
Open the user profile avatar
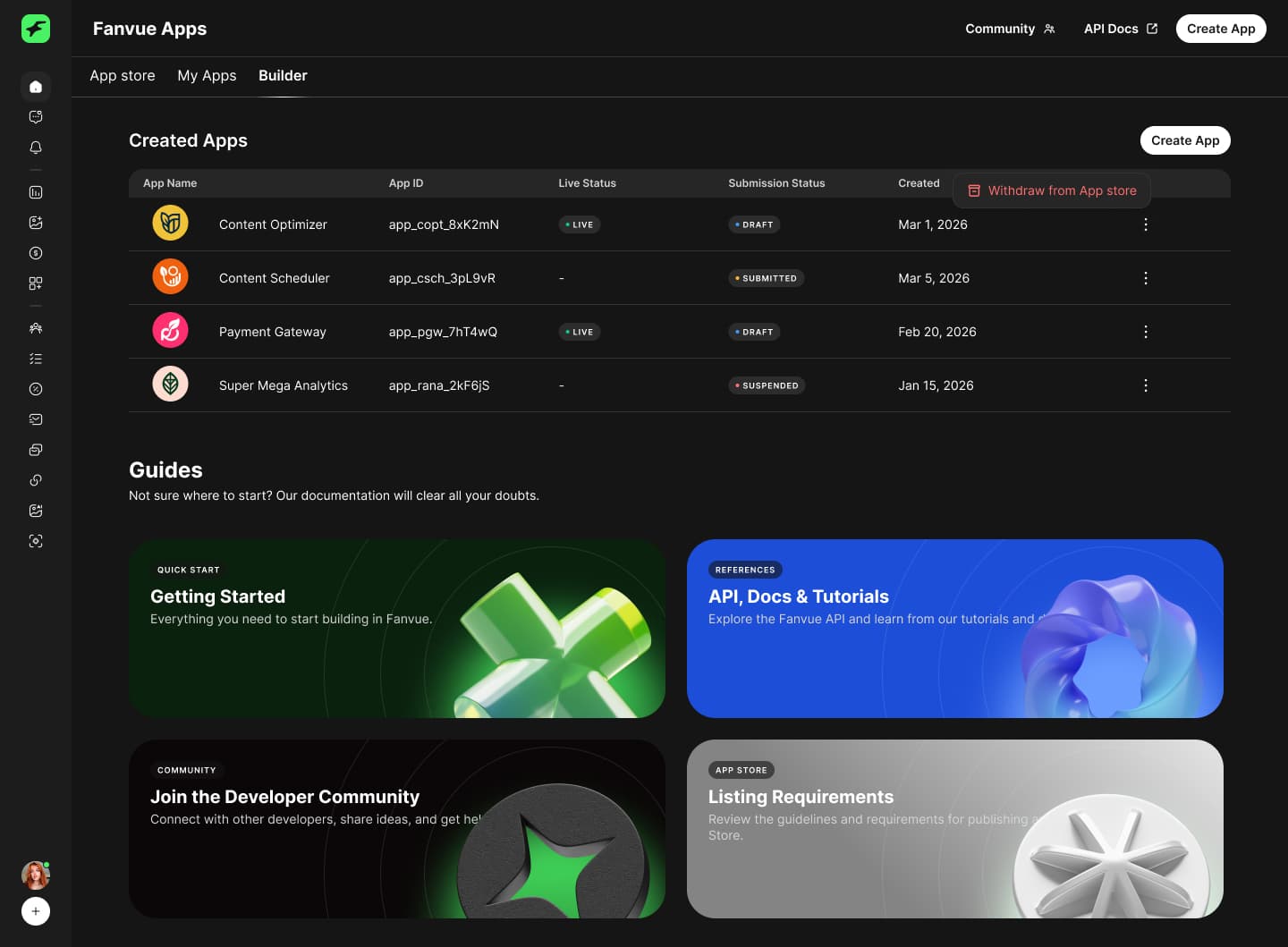[36, 875]
